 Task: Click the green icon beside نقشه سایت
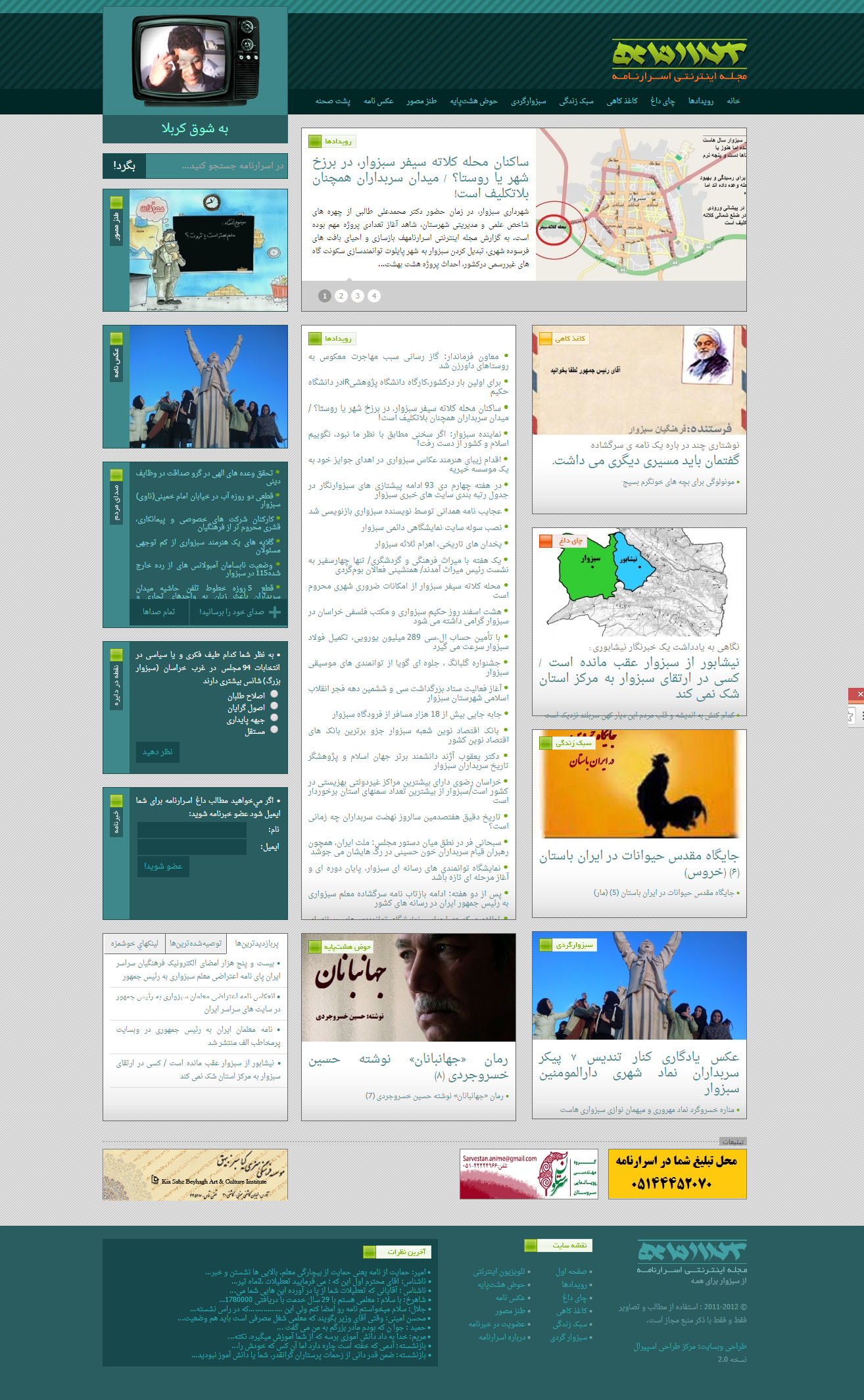tap(531, 1245)
